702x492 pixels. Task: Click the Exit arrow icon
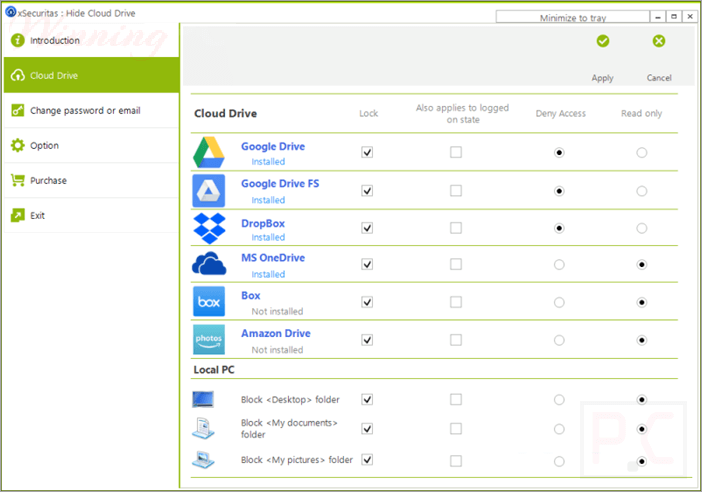coord(17,215)
